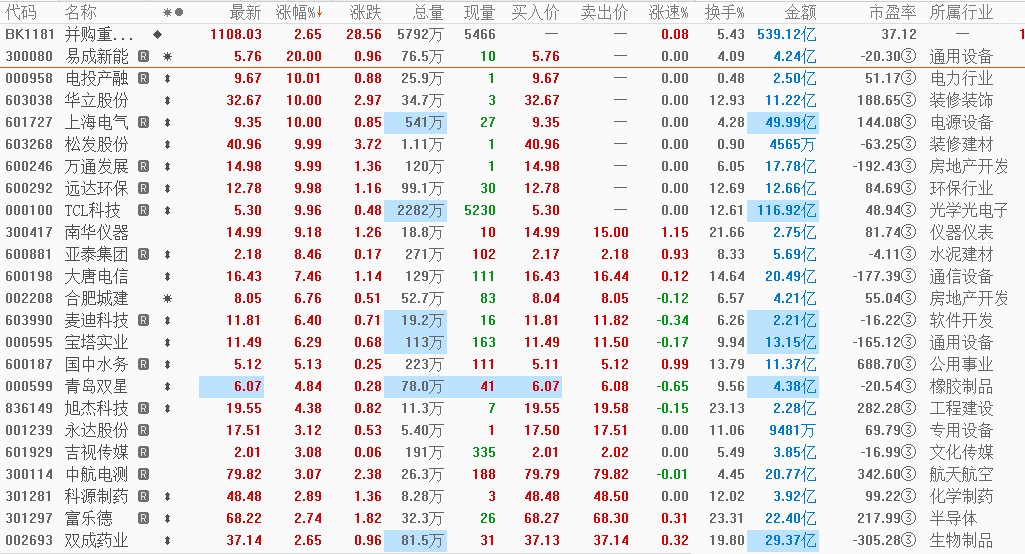
Task: Click the R badge beside 亚泰集团
Action: click(144, 254)
